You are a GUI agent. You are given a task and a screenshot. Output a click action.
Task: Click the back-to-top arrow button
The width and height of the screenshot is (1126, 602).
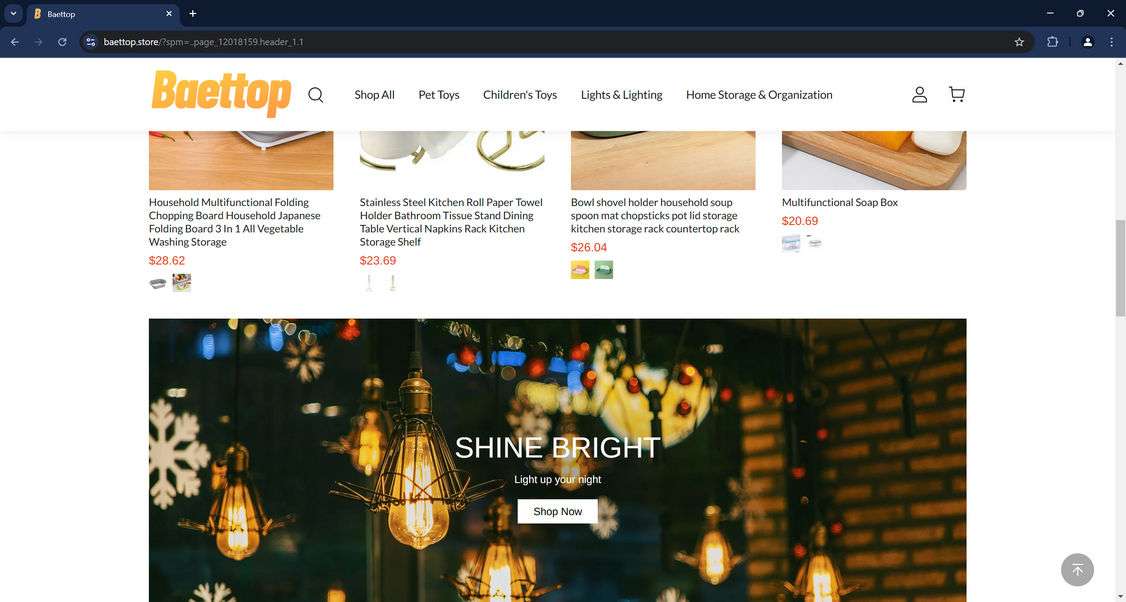[1077, 570]
